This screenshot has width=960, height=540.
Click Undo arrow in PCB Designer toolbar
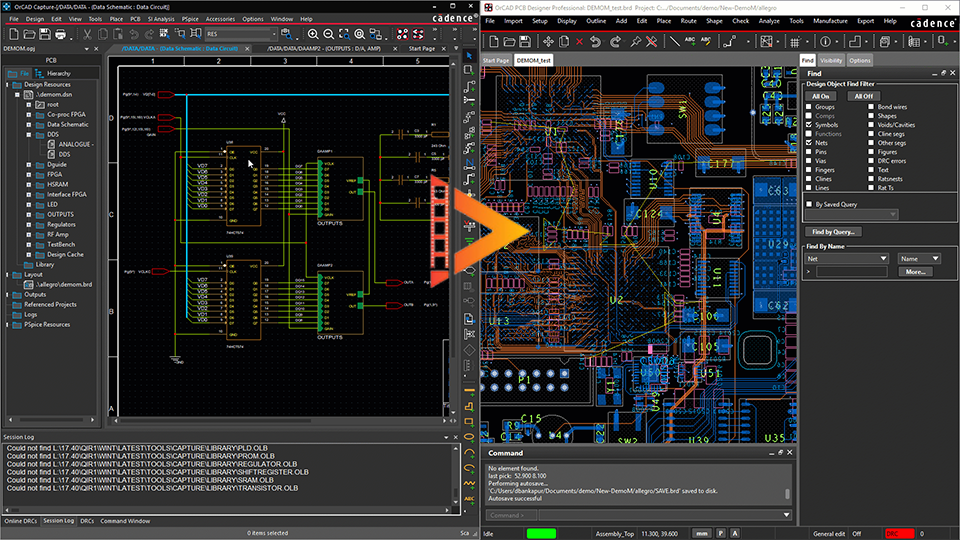[x=595, y=42]
